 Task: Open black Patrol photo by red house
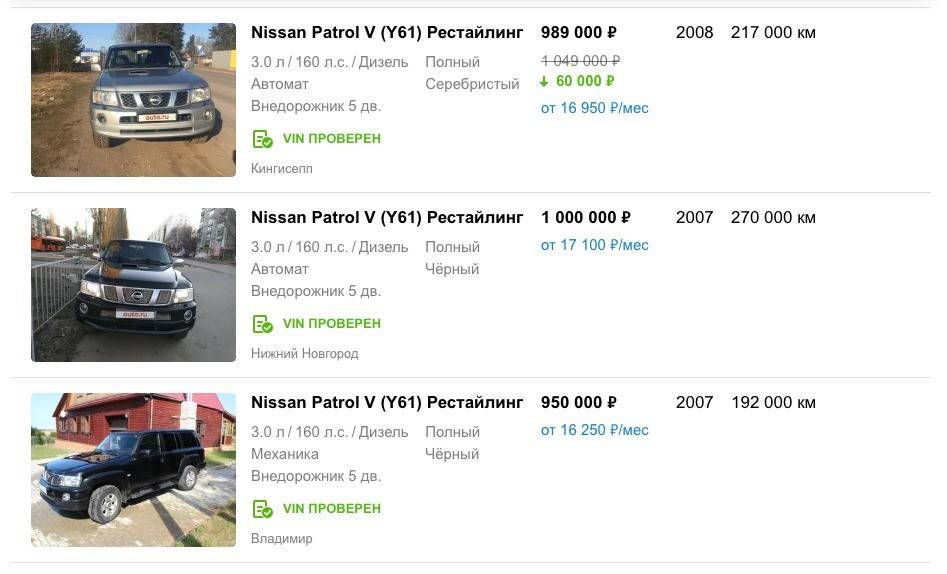(133, 470)
